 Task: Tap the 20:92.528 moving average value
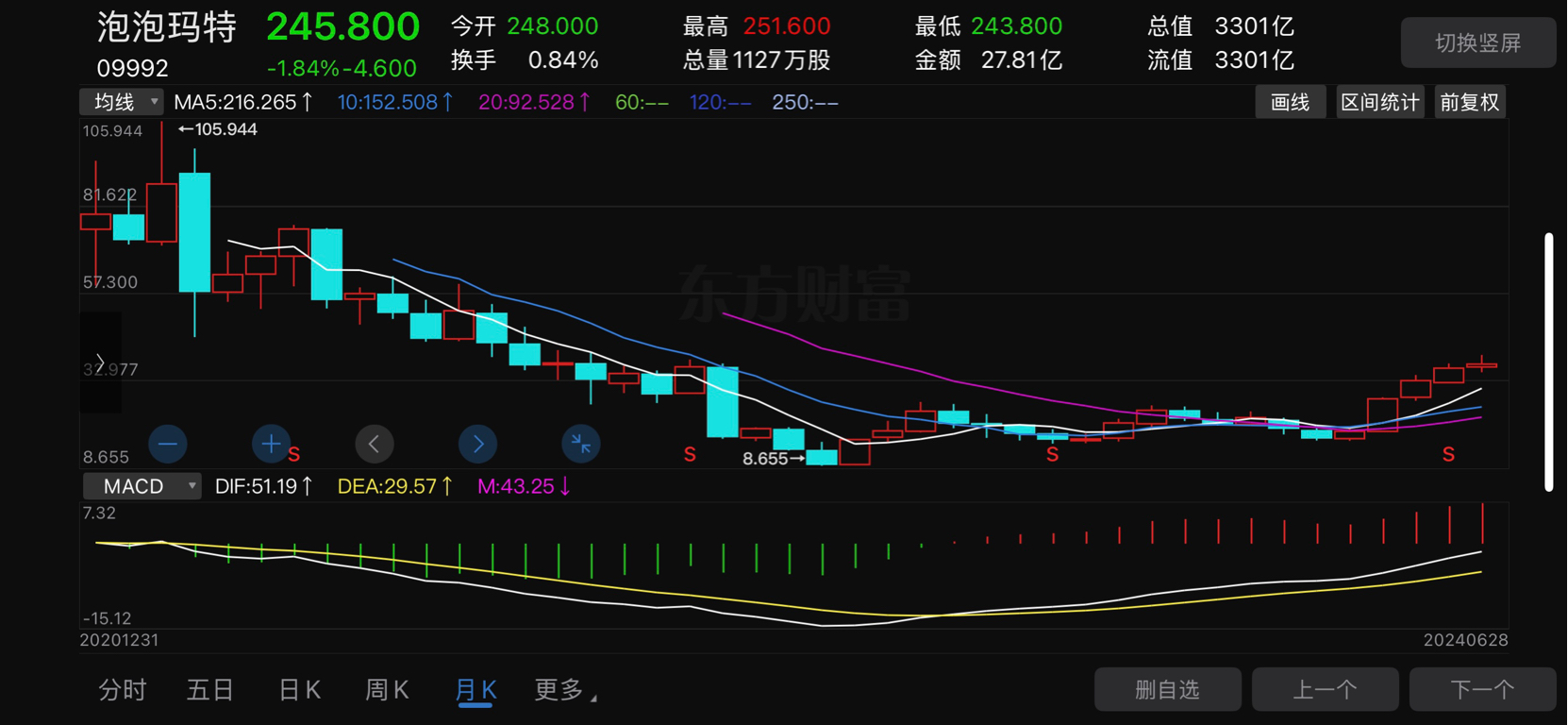[535, 102]
